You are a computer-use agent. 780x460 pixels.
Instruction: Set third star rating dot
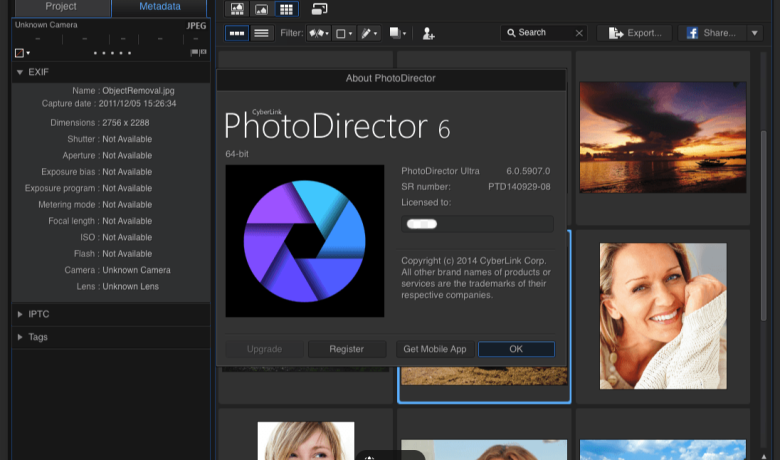[112, 53]
